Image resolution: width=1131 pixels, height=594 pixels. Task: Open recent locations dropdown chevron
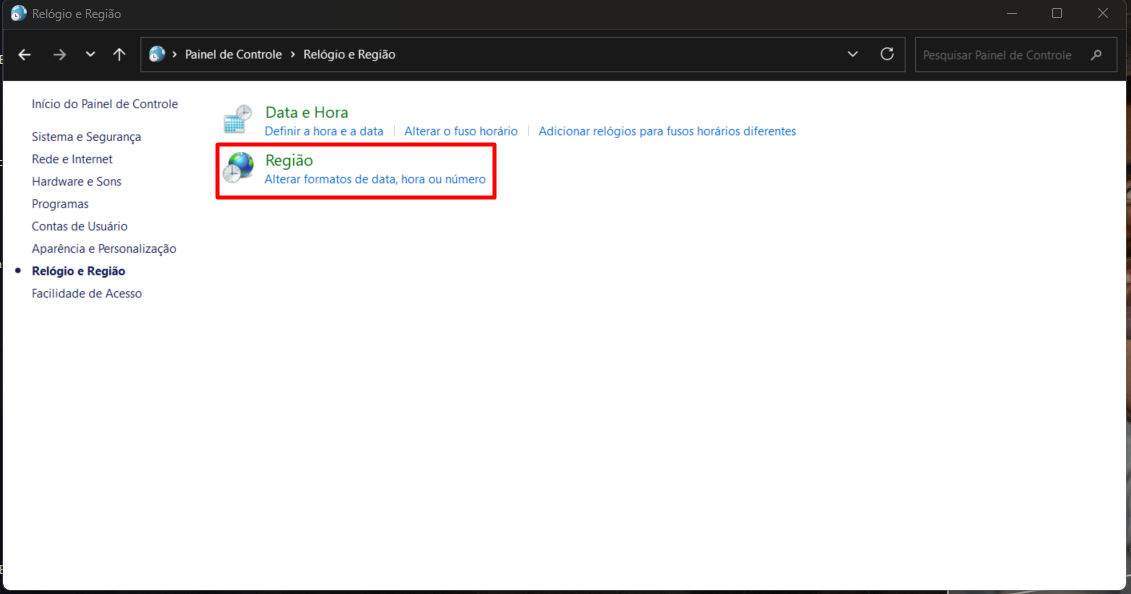90,54
